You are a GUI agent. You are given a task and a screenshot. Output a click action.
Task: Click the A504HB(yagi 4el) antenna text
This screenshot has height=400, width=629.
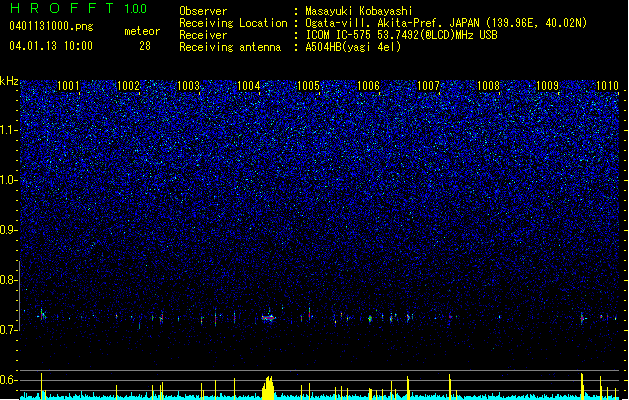click(353, 47)
